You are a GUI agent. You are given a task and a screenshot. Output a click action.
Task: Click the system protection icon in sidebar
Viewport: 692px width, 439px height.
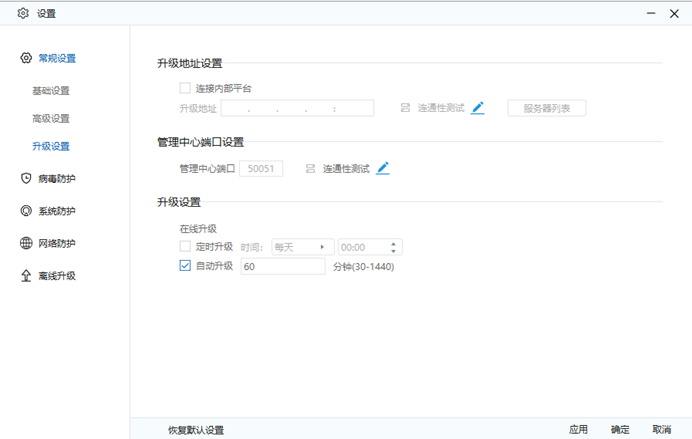pyautogui.click(x=26, y=211)
